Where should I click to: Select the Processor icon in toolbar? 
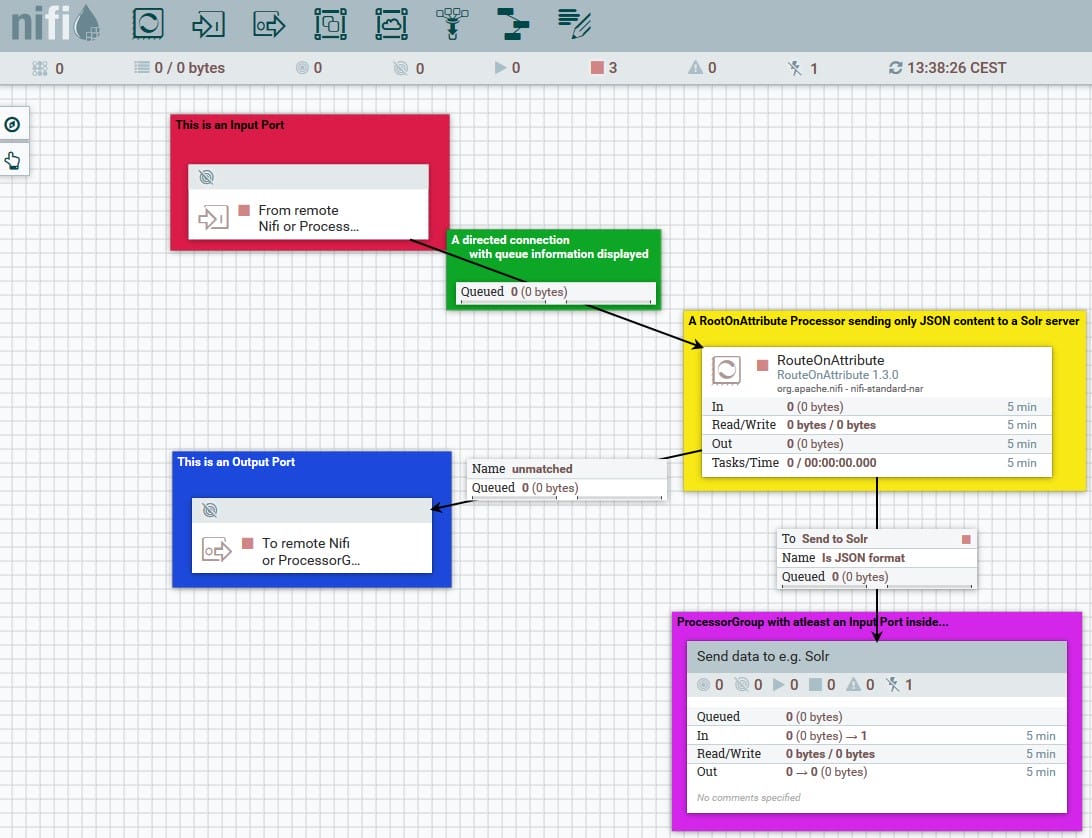pos(148,24)
